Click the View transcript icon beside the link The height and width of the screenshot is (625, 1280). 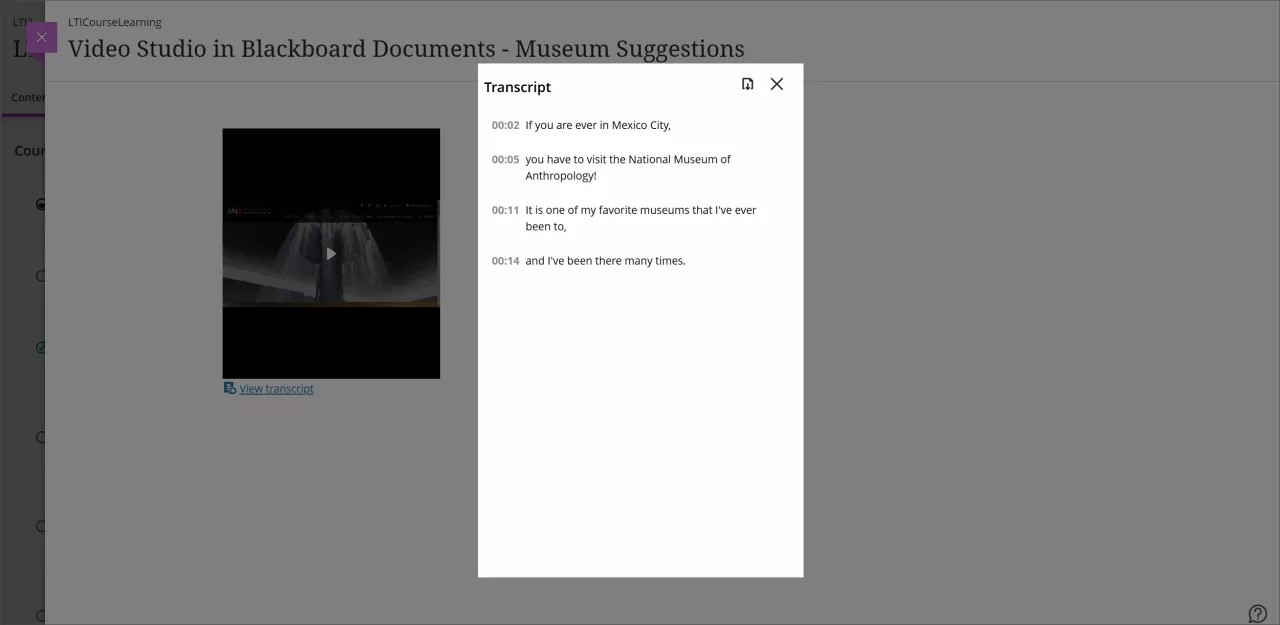(x=230, y=388)
